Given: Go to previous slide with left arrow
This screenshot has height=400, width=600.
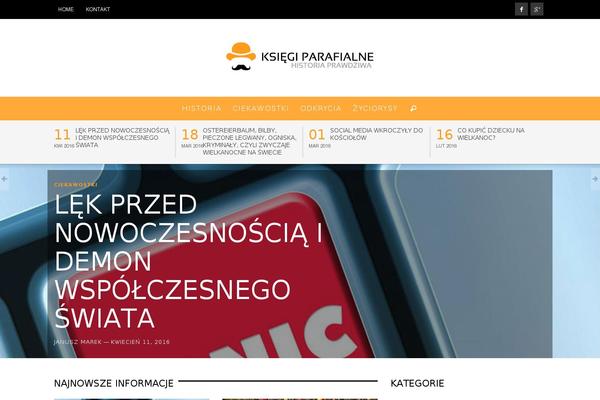Looking at the screenshot, I should tap(4, 179).
